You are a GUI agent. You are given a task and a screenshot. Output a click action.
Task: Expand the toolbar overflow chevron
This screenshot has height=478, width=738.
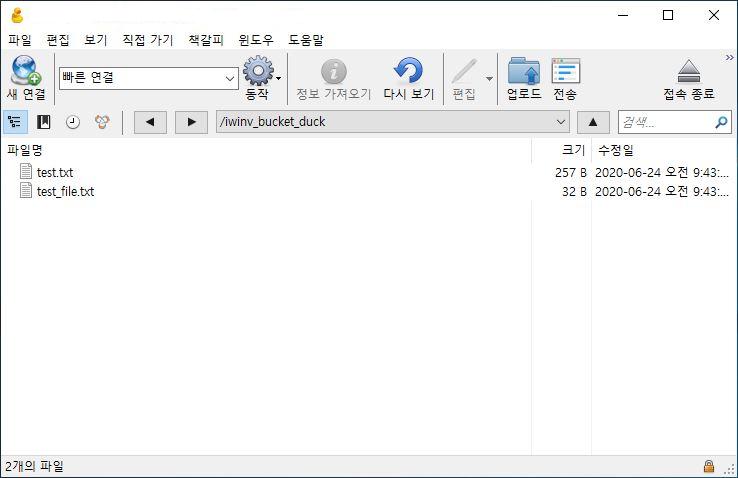click(729, 57)
